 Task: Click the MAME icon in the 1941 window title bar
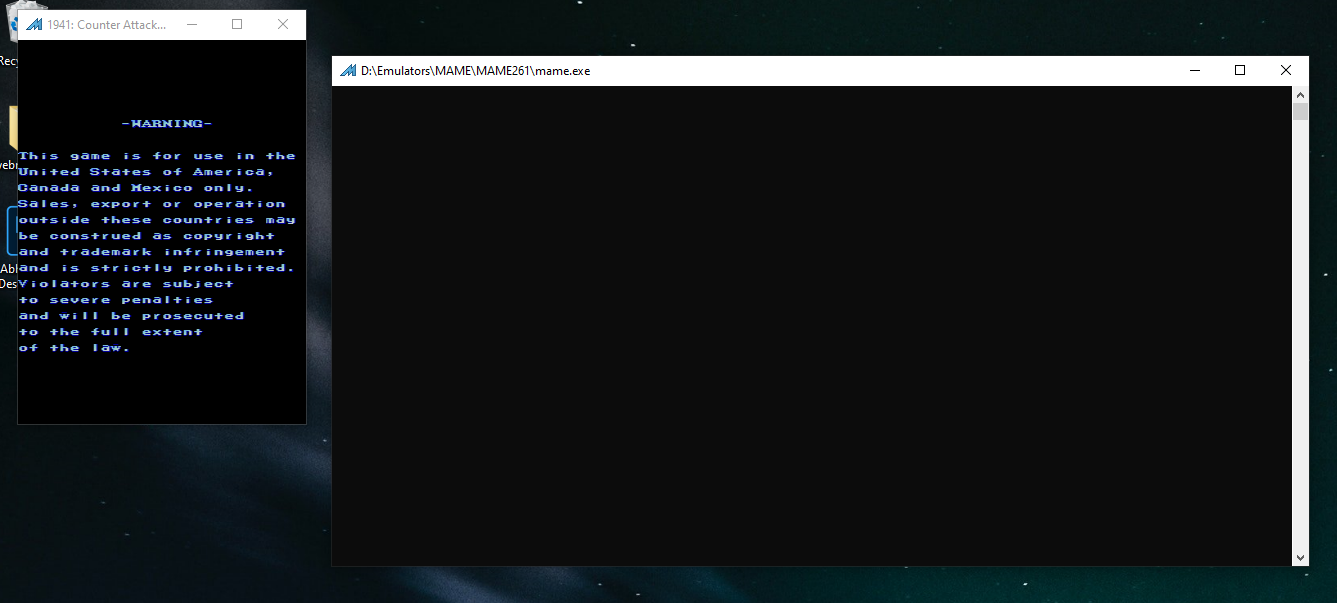tap(34, 25)
